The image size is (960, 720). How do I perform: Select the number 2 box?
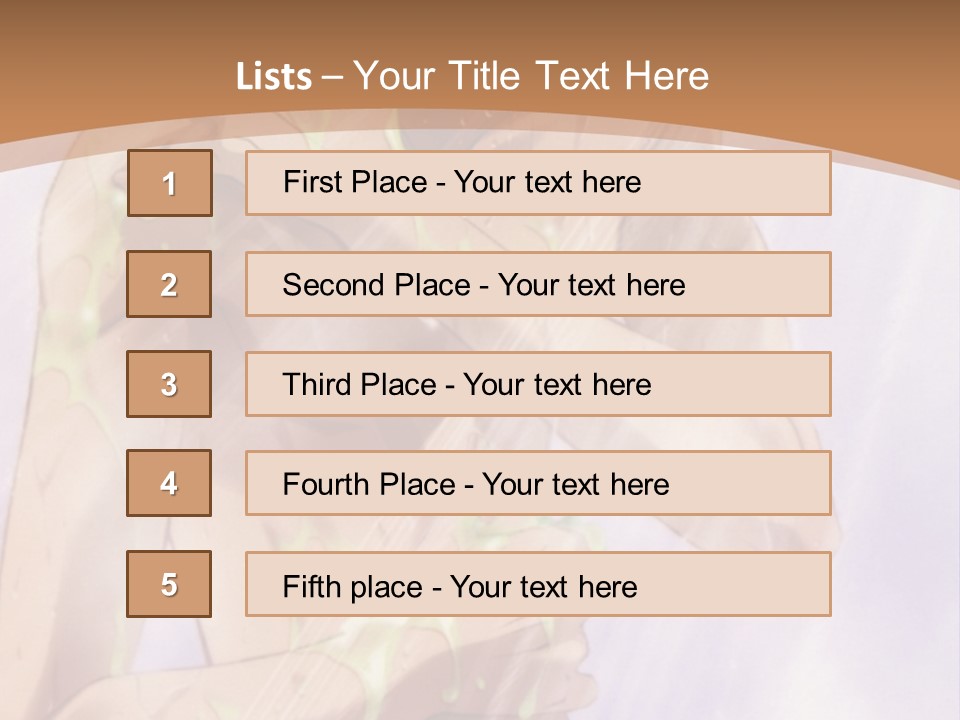(169, 284)
